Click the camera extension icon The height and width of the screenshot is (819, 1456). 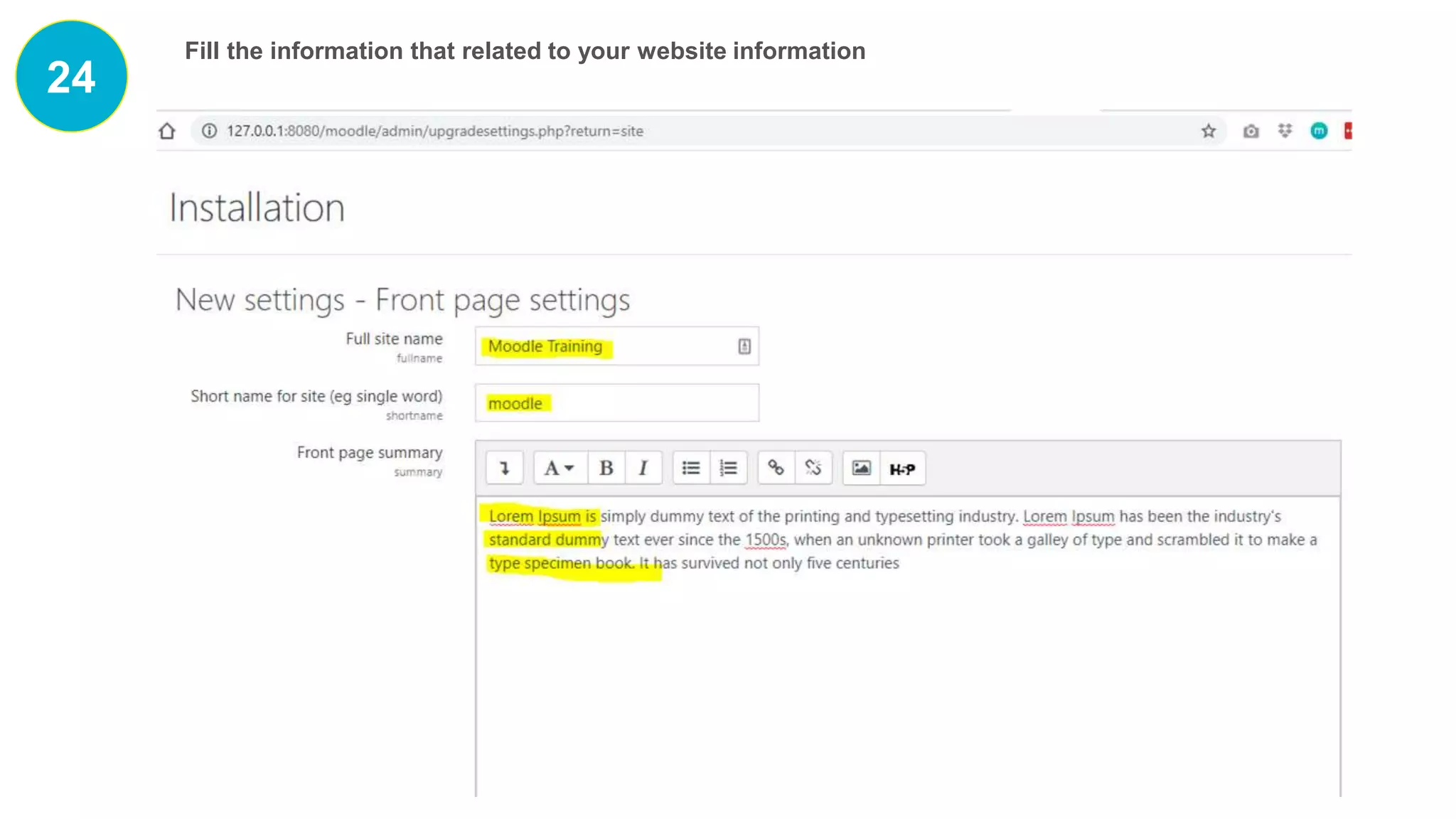(1251, 131)
